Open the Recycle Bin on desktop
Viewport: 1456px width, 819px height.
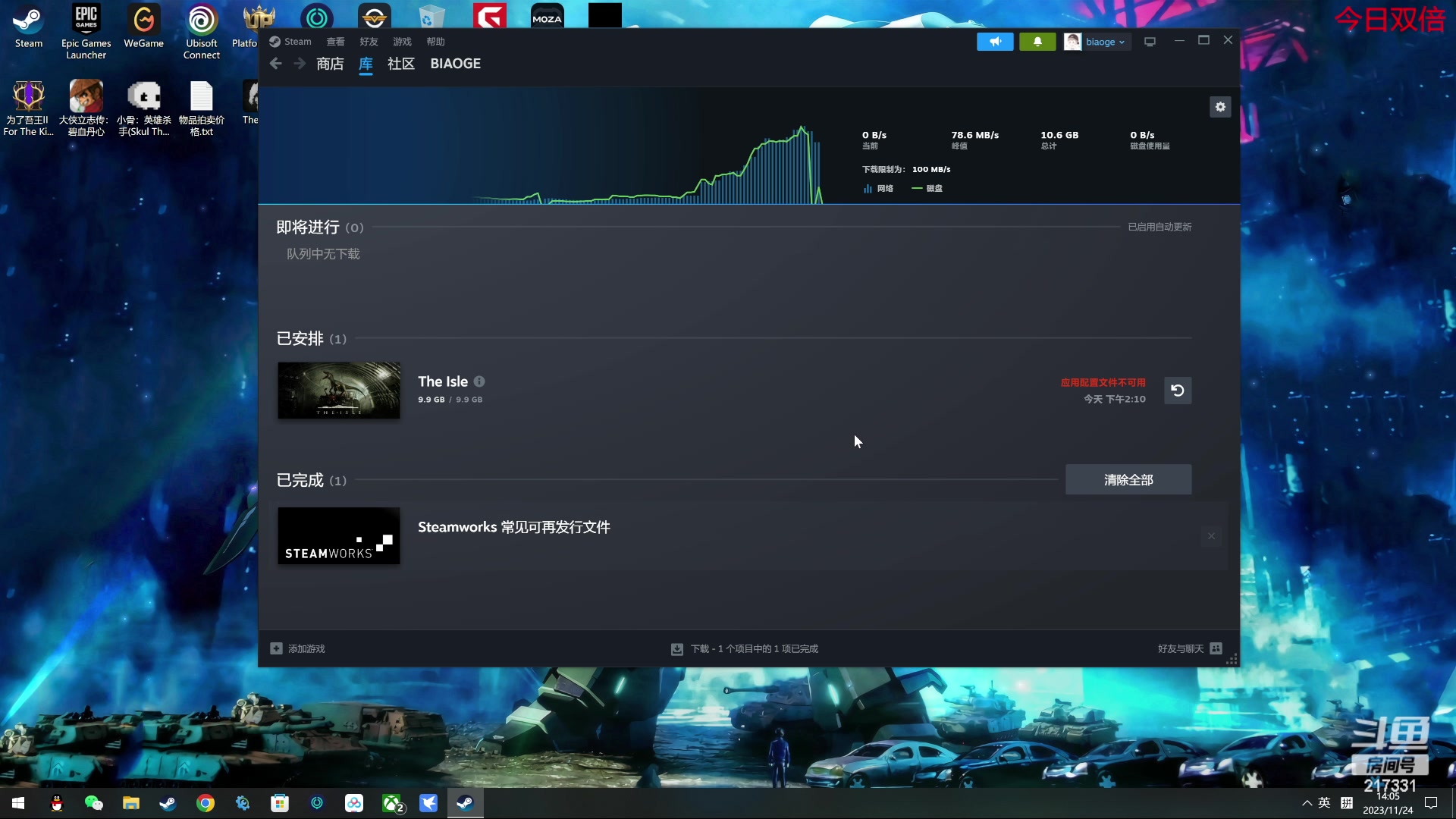[x=431, y=16]
